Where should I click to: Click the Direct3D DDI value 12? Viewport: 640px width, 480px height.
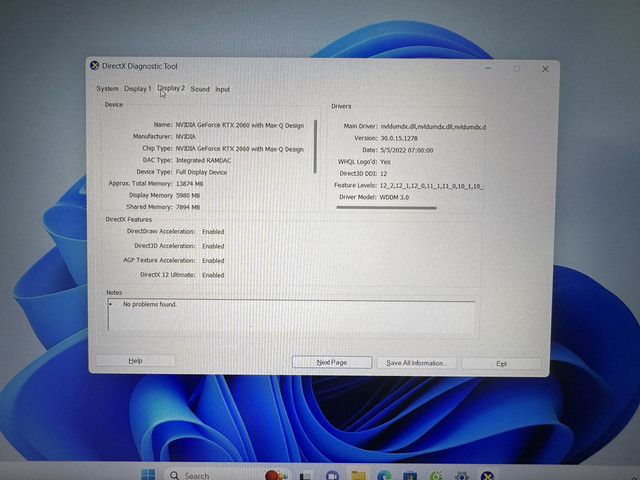383,174
